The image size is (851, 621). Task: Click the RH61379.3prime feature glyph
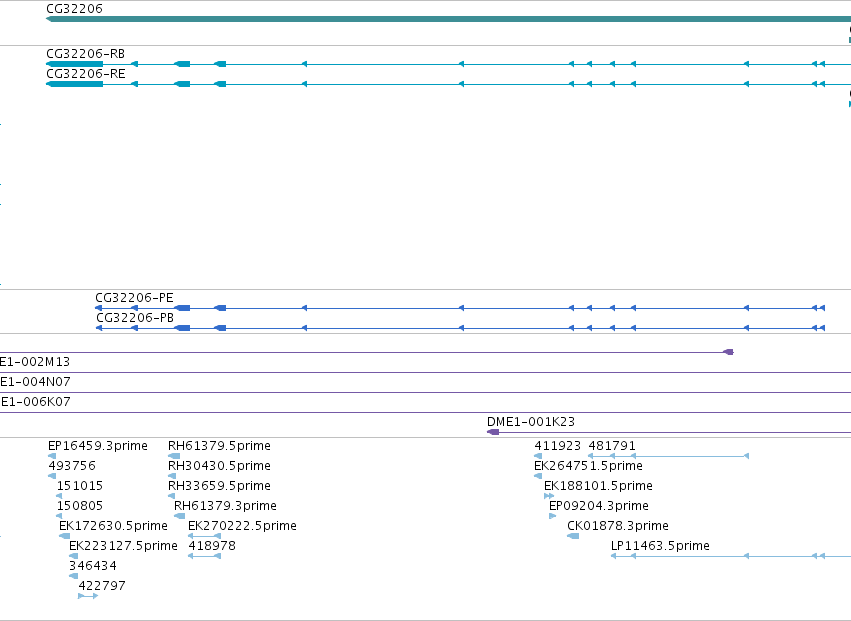pyautogui.click(x=179, y=516)
